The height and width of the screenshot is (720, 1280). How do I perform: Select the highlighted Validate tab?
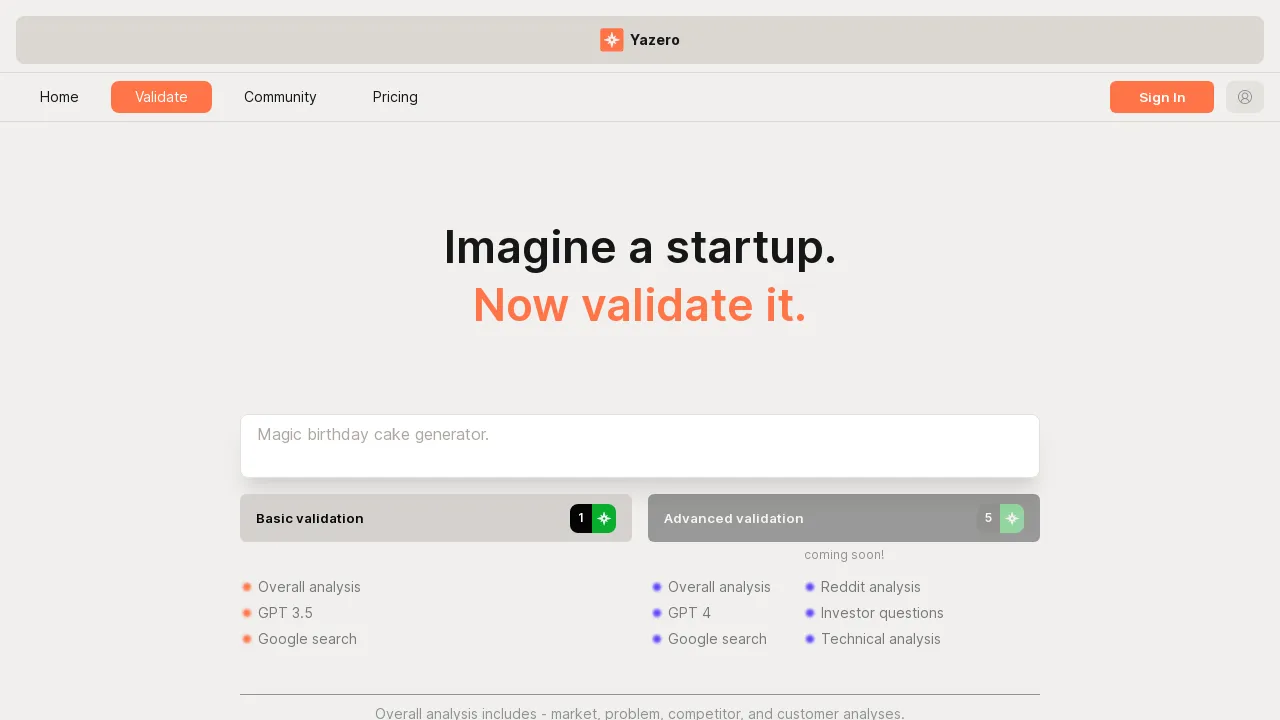pyautogui.click(x=161, y=97)
